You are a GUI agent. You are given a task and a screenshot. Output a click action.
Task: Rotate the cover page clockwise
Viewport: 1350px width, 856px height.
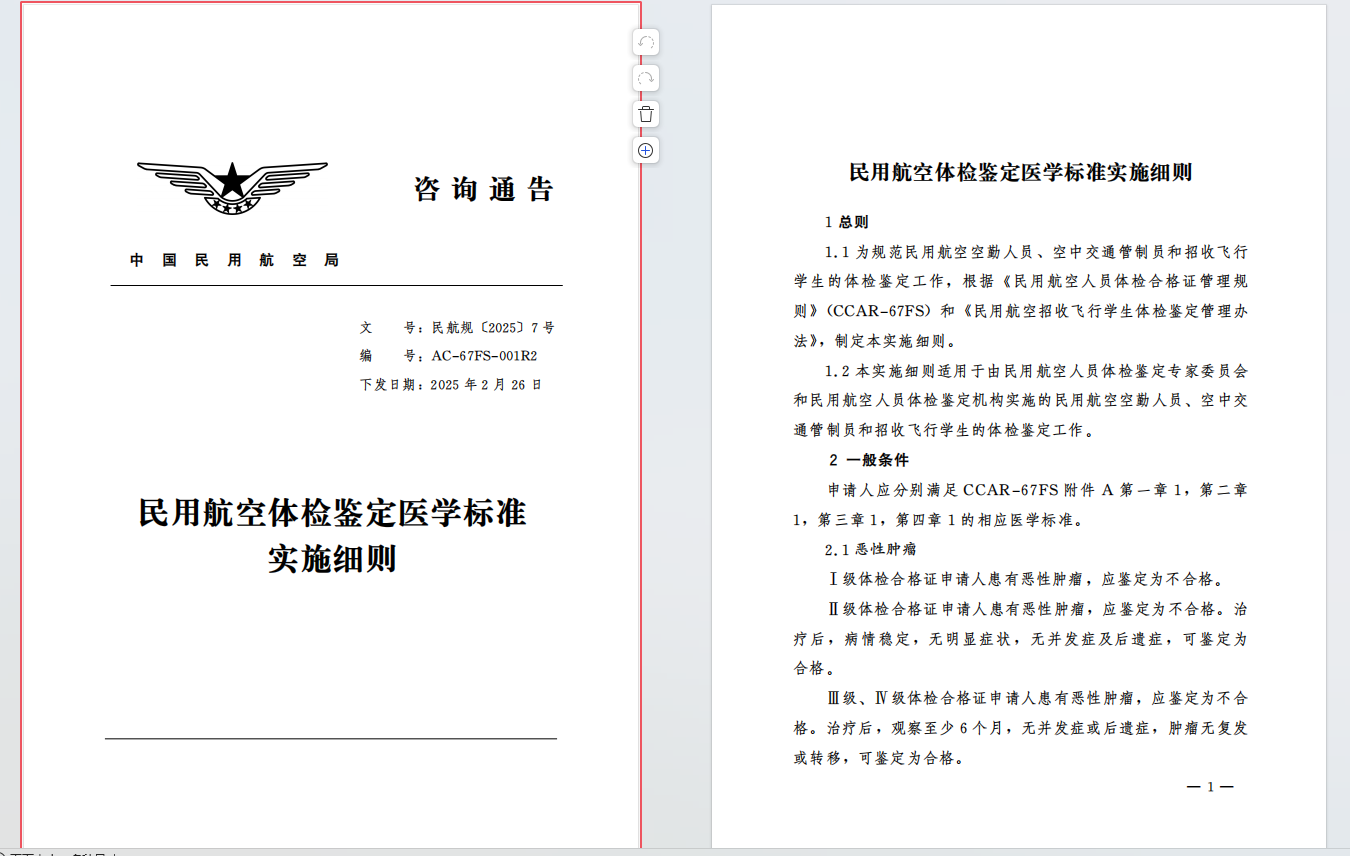[646, 79]
